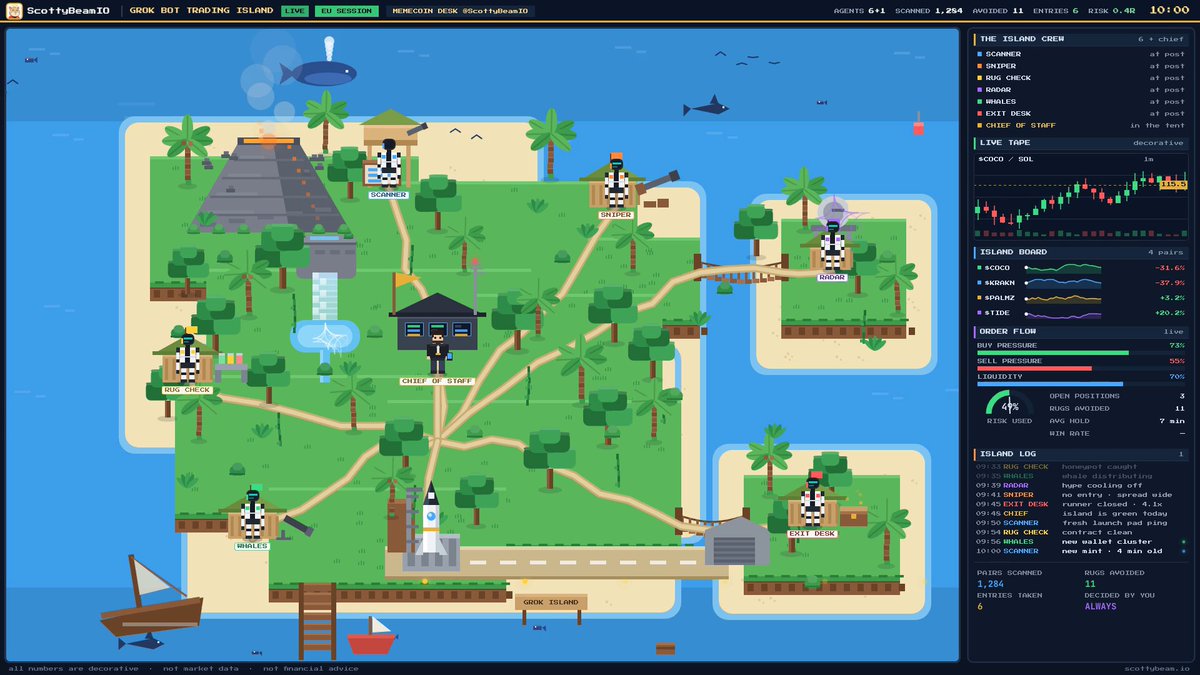Select the Scanner agent on the watchtower
The width and height of the screenshot is (1200, 675).
388,162
